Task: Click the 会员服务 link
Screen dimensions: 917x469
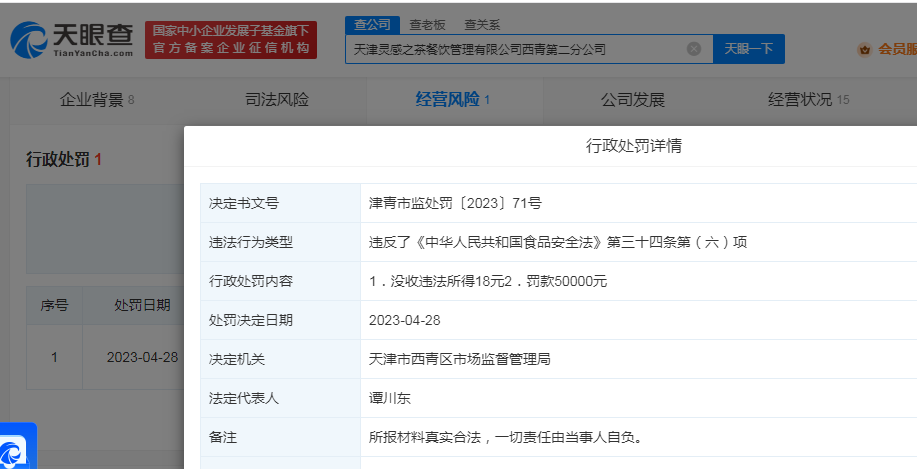Action: [897, 50]
